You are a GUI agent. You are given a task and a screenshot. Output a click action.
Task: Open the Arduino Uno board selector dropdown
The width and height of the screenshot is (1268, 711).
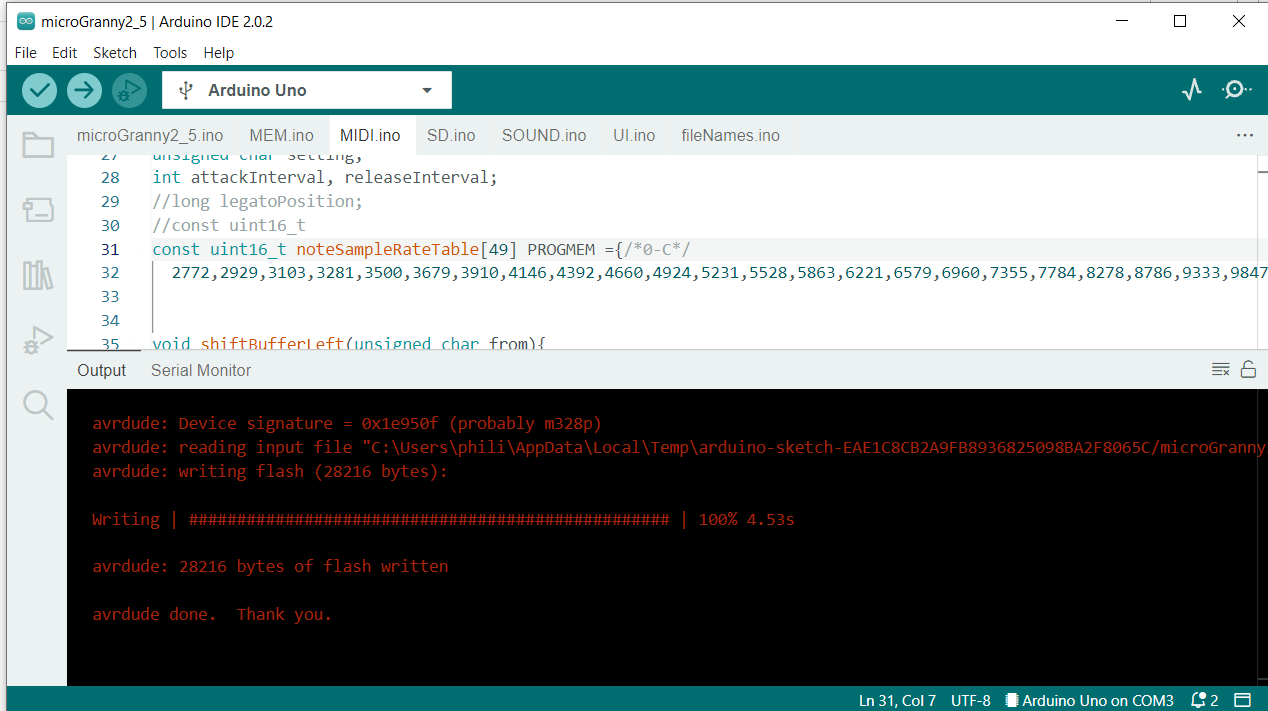[306, 89]
